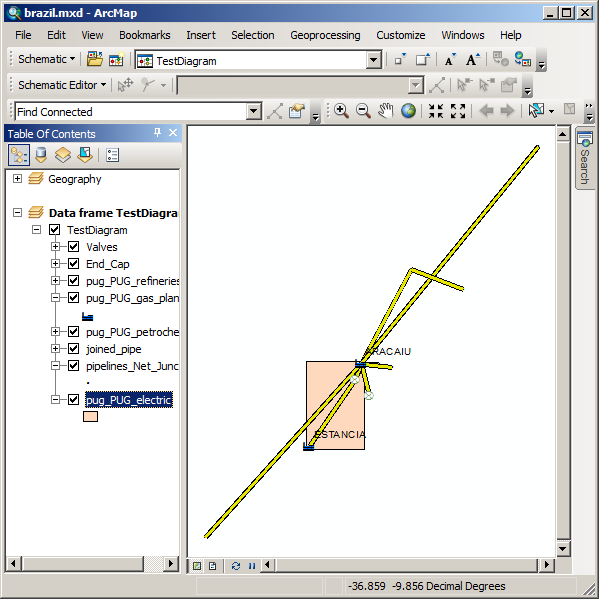Open the Bookmarks menu

click(145, 35)
